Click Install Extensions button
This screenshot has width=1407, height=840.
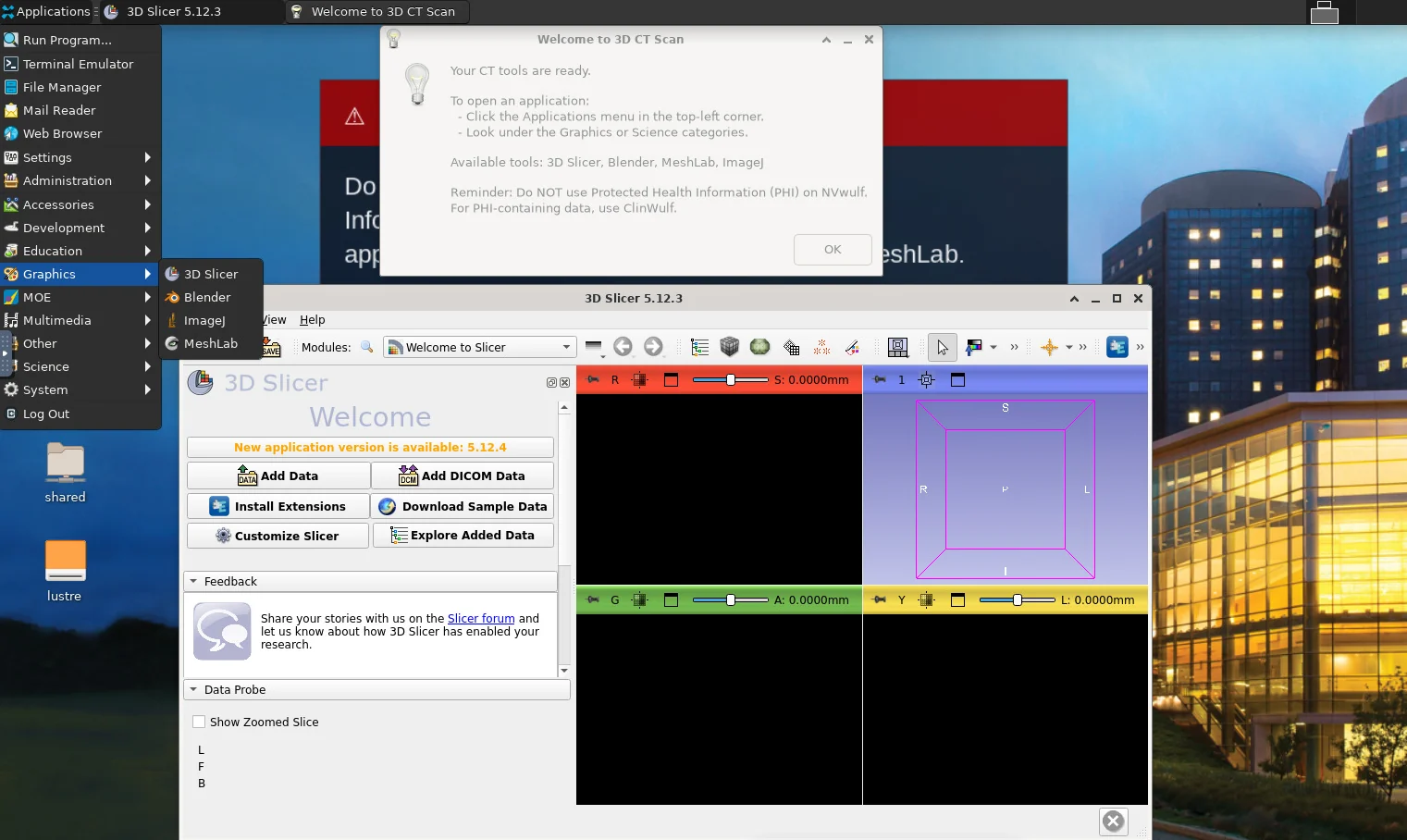pyautogui.click(x=278, y=506)
